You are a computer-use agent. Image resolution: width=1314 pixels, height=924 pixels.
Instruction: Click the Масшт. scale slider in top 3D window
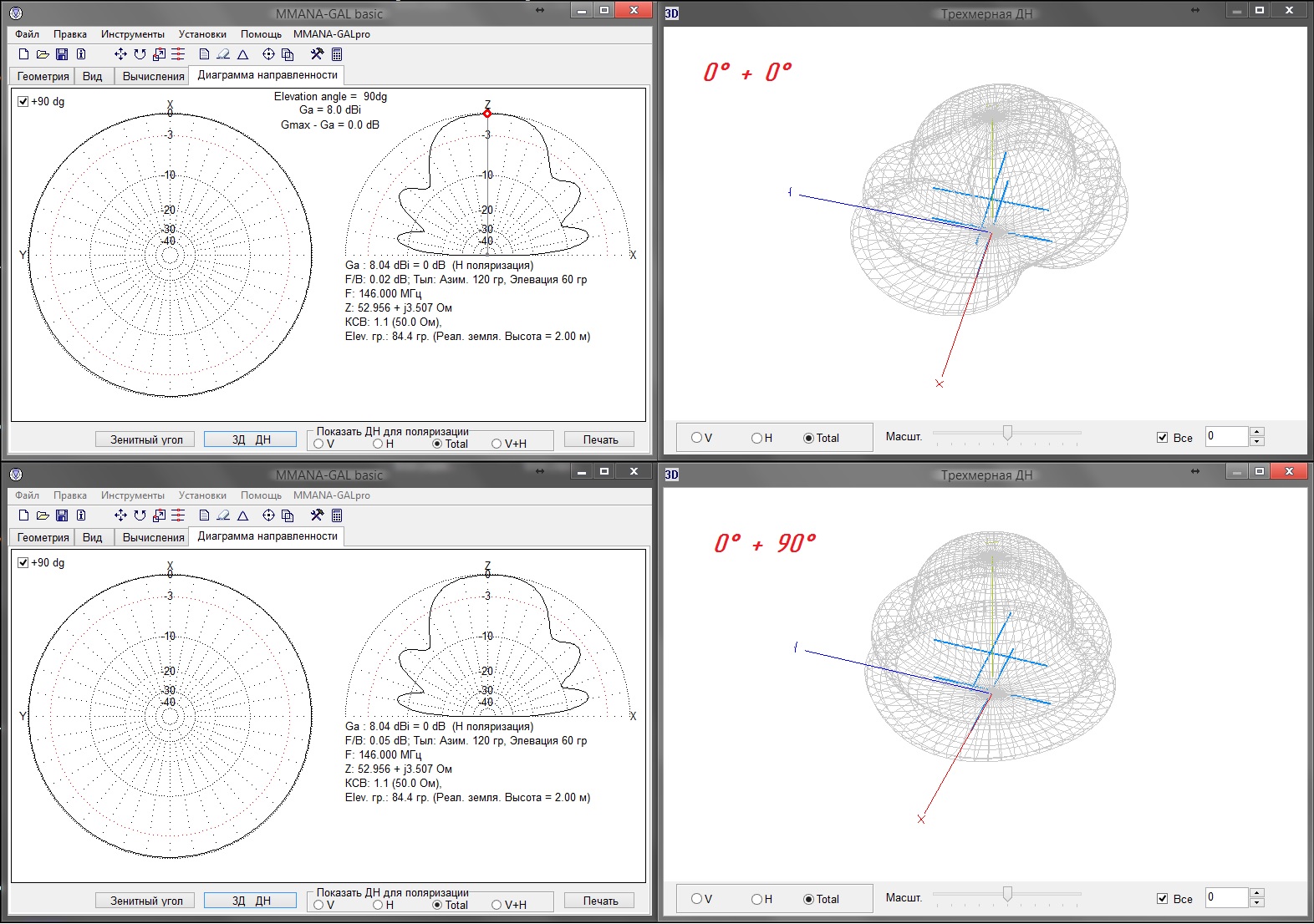[1007, 433]
